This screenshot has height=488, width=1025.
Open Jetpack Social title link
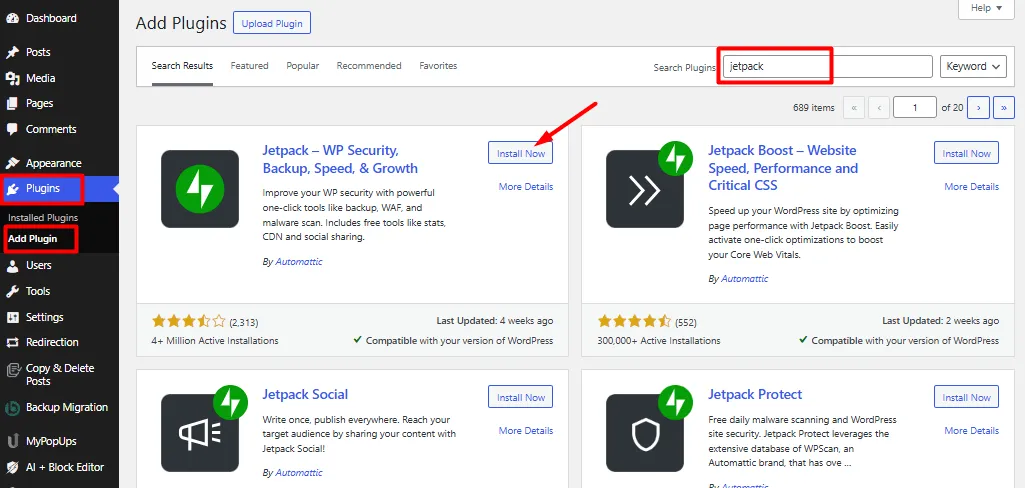tap(305, 395)
